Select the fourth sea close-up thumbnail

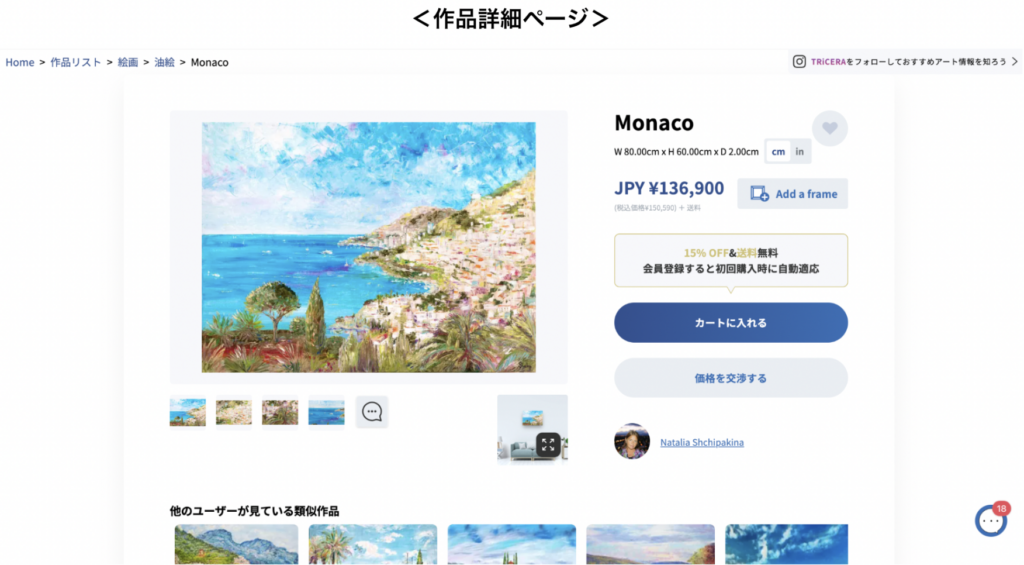tap(326, 412)
